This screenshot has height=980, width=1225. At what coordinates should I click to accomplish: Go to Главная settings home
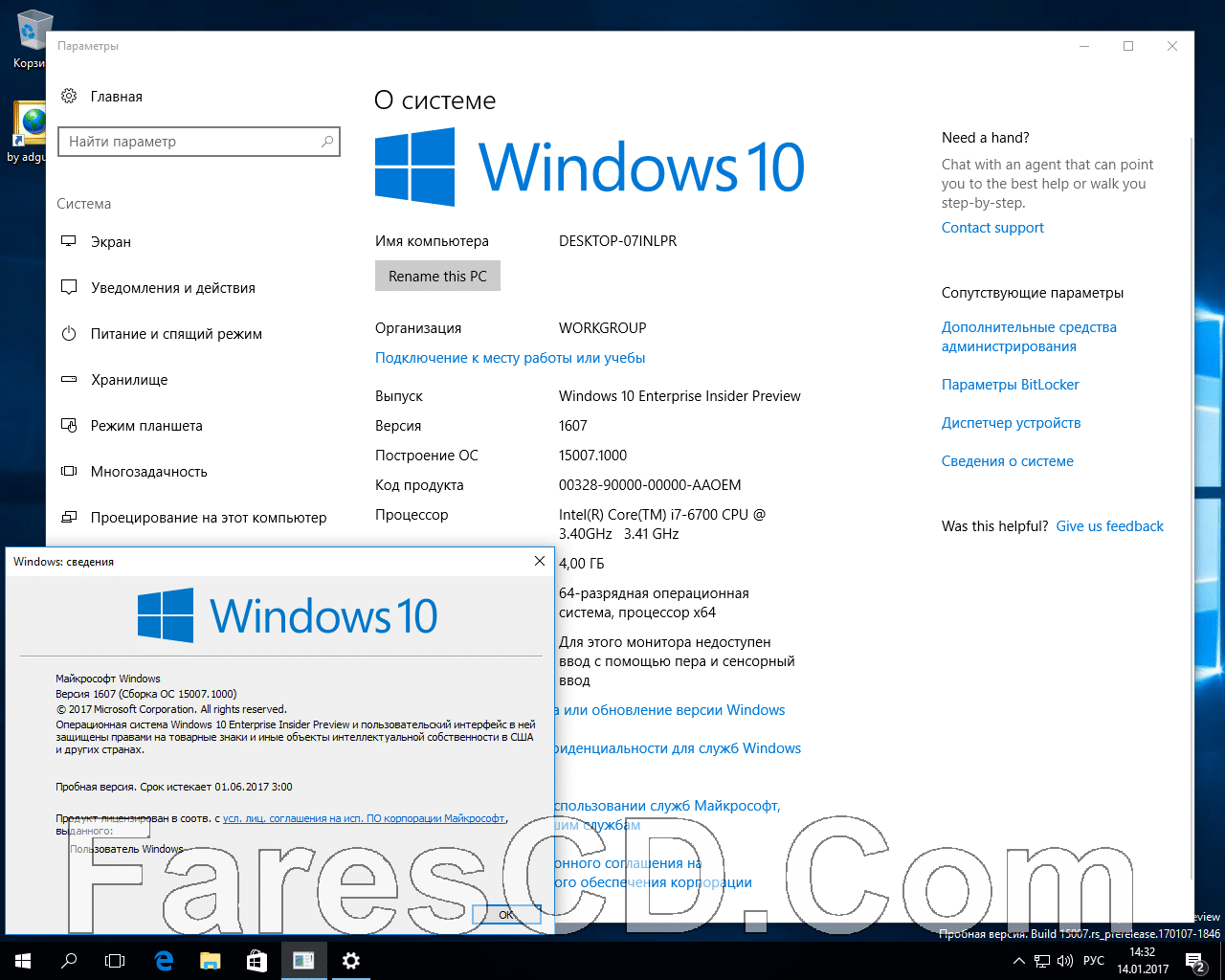[x=117, y=97]
